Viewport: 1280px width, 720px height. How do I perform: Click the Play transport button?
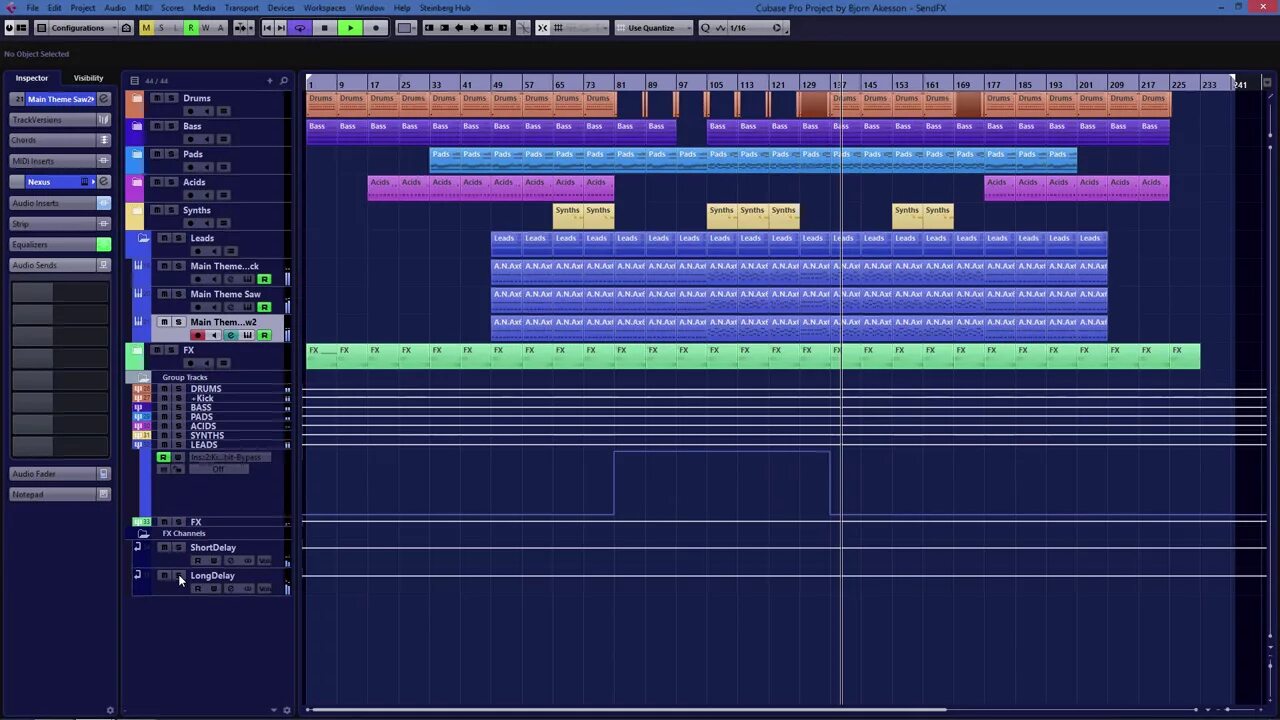tap(350, 28)
